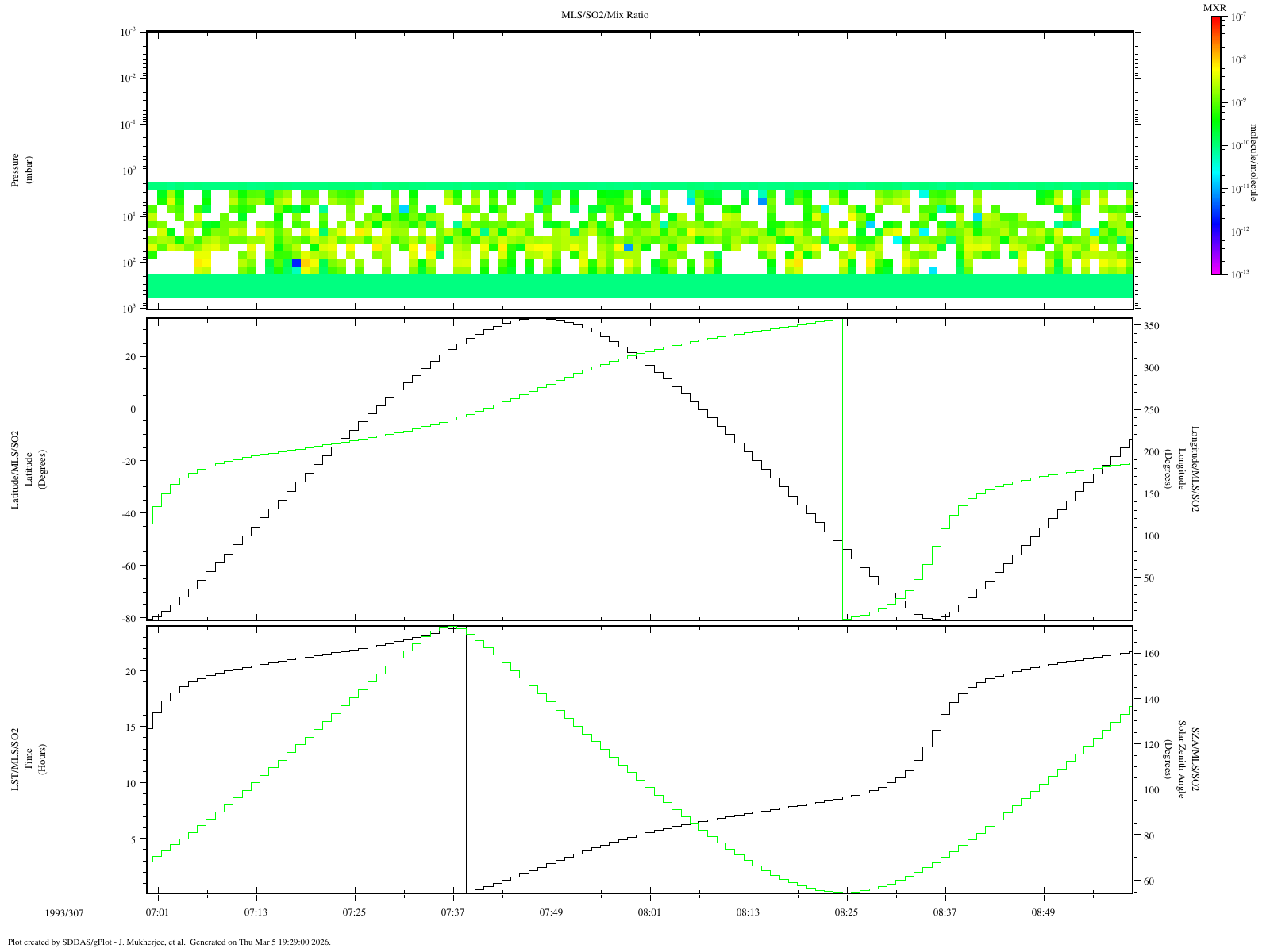Click the 350 tick on the longitude axis
Image resolution: width=1270 pixels, height=952 pixels.
[1151, 326]
